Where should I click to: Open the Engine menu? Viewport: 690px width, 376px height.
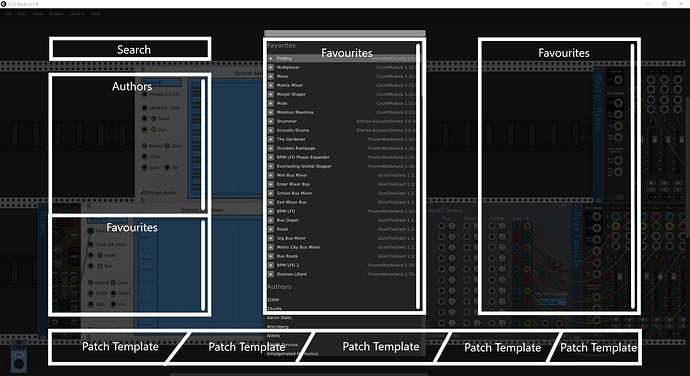click(56, 14)
